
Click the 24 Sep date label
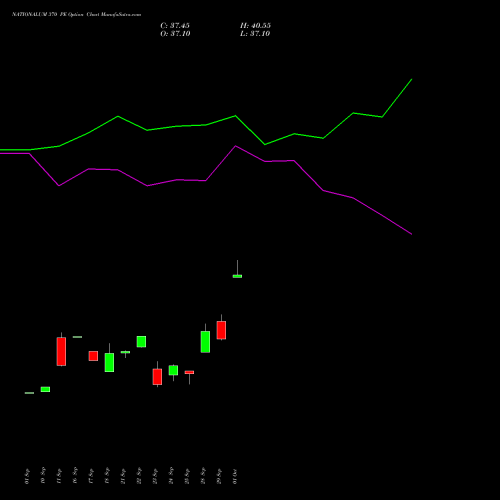171,476
